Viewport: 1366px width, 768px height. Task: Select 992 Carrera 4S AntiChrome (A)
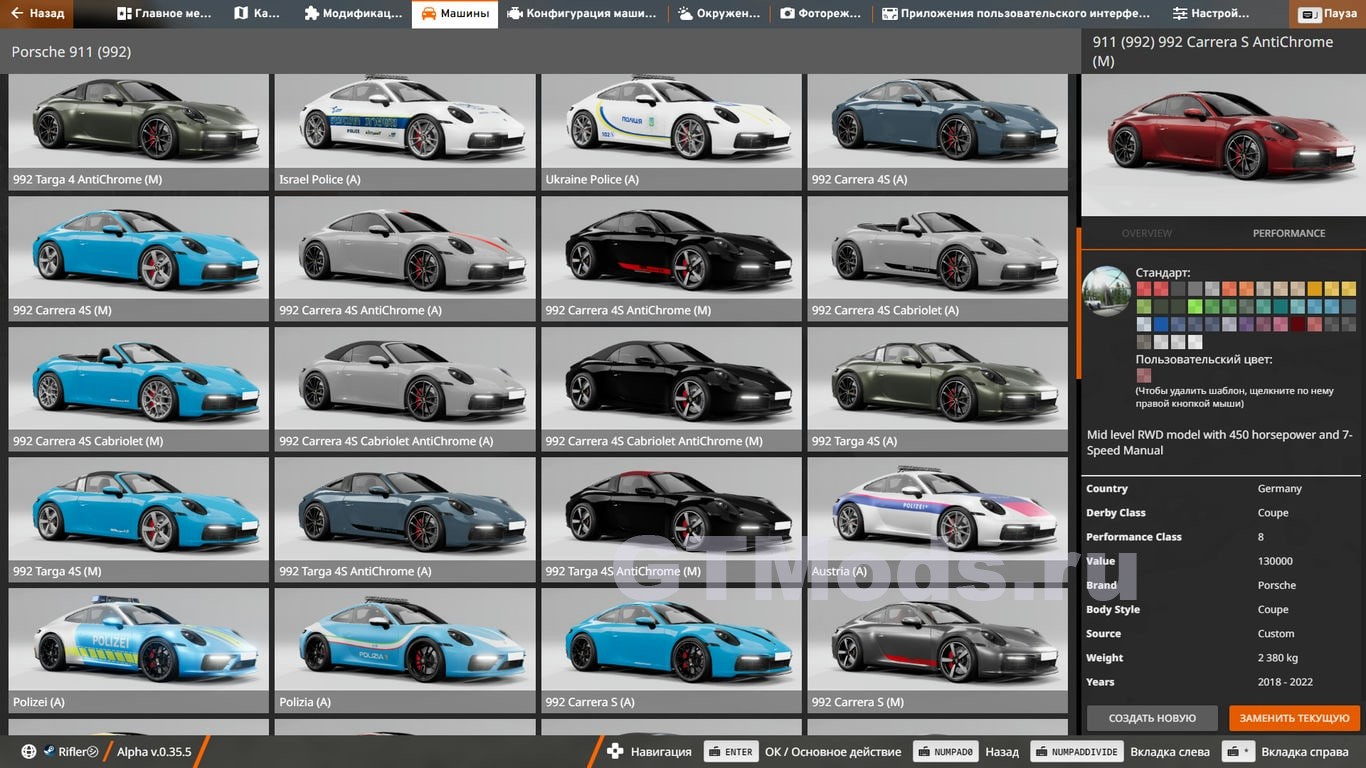[405, 258]
